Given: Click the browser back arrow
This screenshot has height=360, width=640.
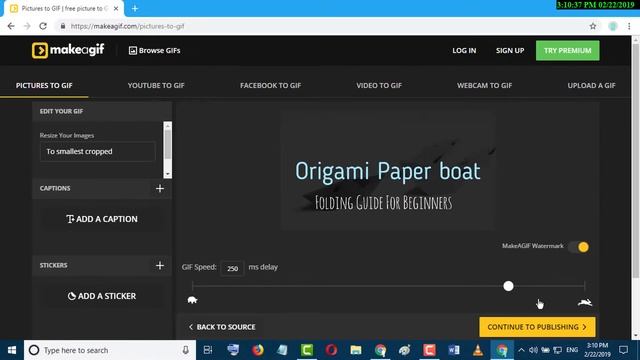Looking at the screenshot, I should (11, 26).
